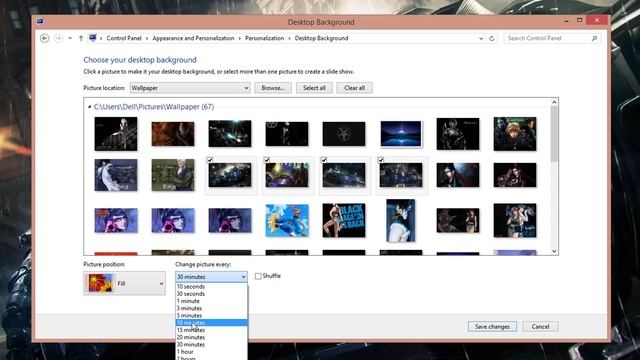Focus the Search Control Panel field
640x360 pixels.
pyautogui.click(x=547, y=38)
